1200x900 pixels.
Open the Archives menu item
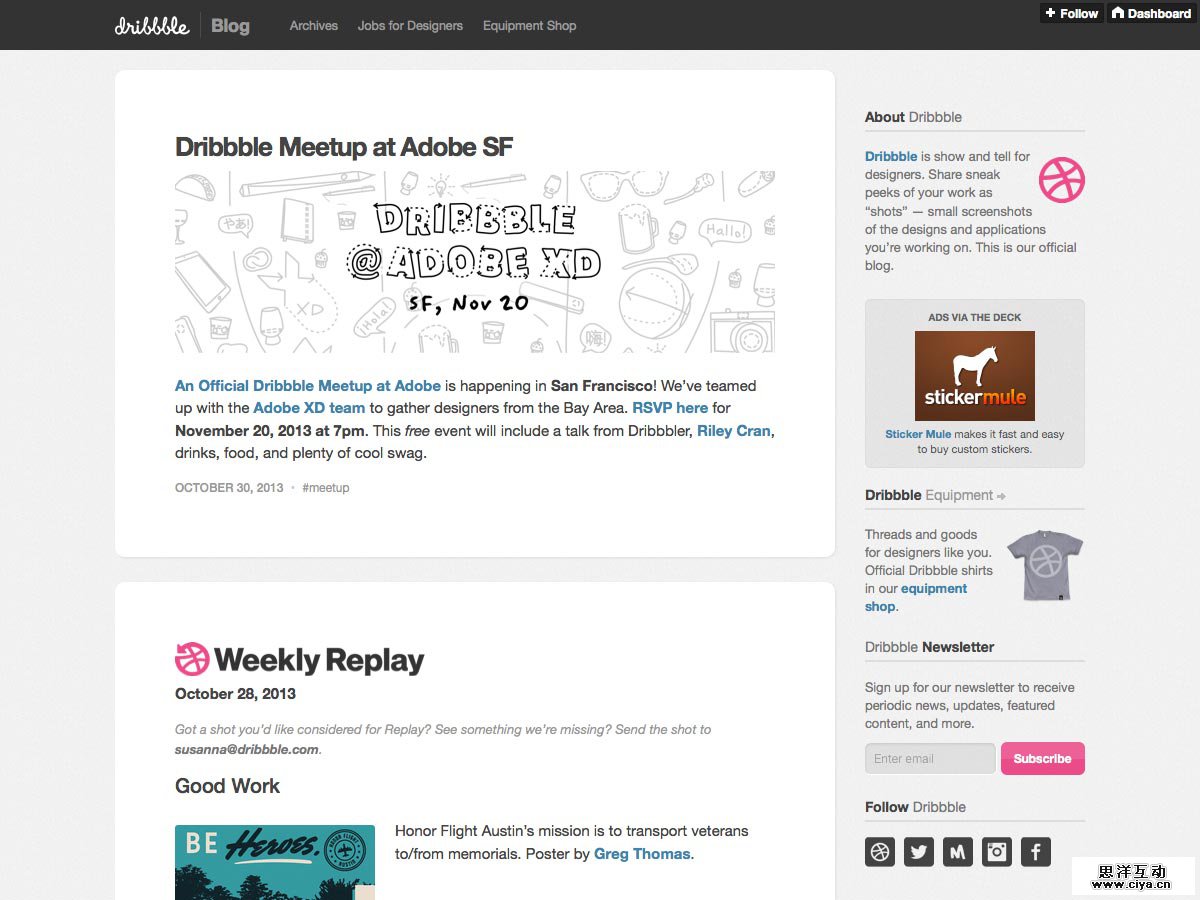[x=313, y=26]
